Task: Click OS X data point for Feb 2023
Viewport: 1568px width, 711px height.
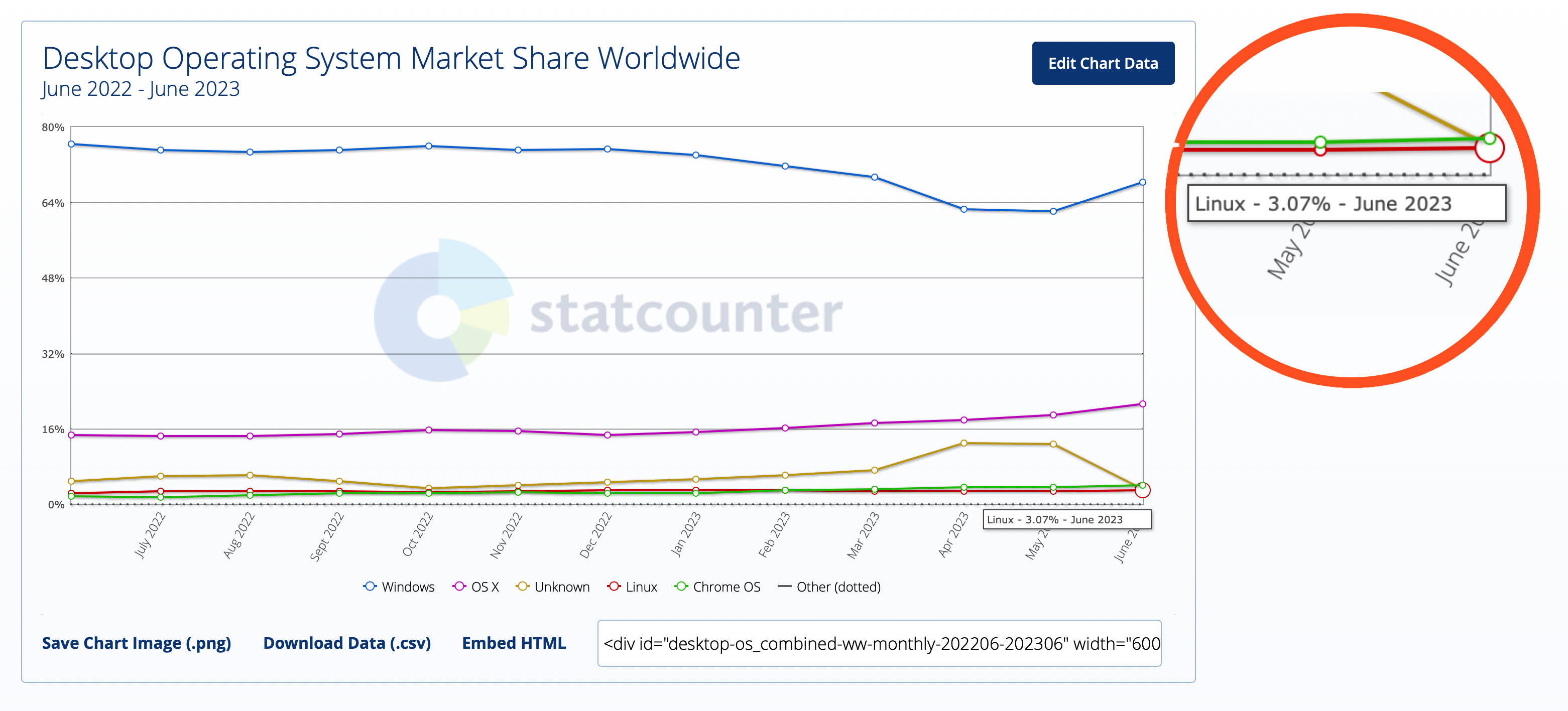Action: click(x=785, y=428)
